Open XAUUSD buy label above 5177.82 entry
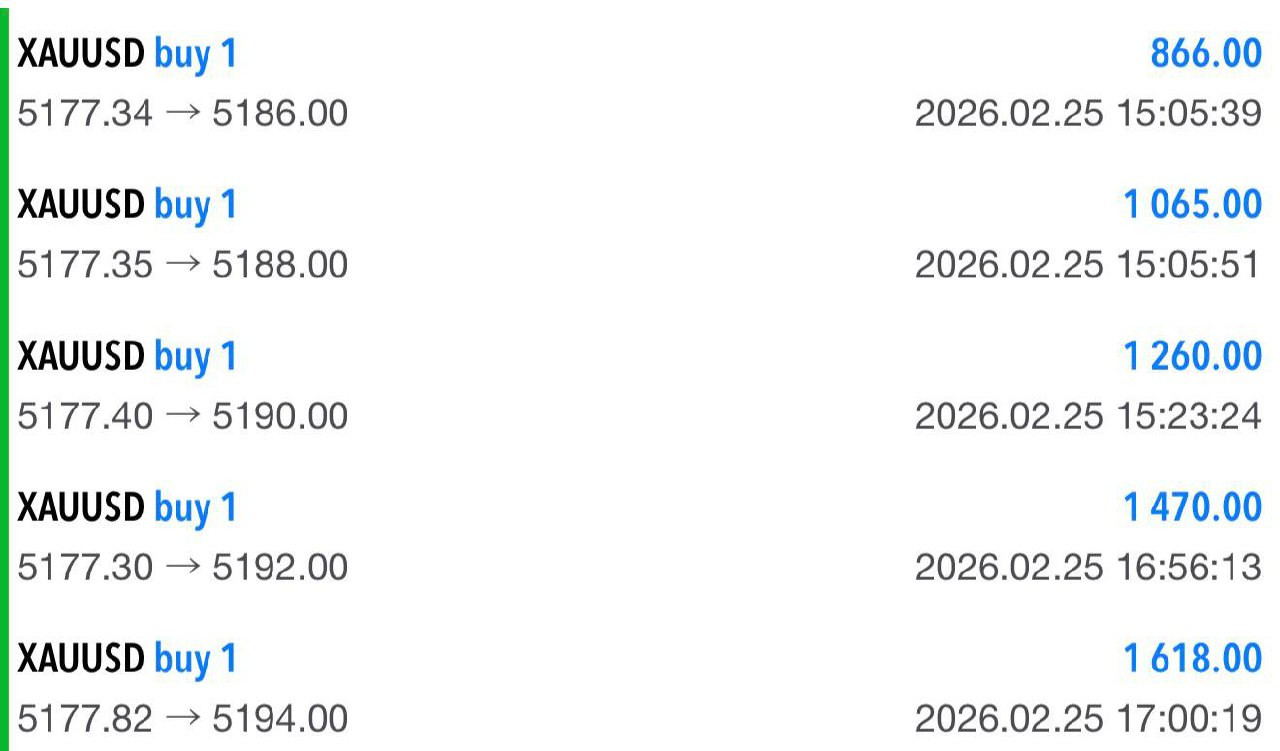This screenshot has width=1280, height=751. [x=127, y=659]
